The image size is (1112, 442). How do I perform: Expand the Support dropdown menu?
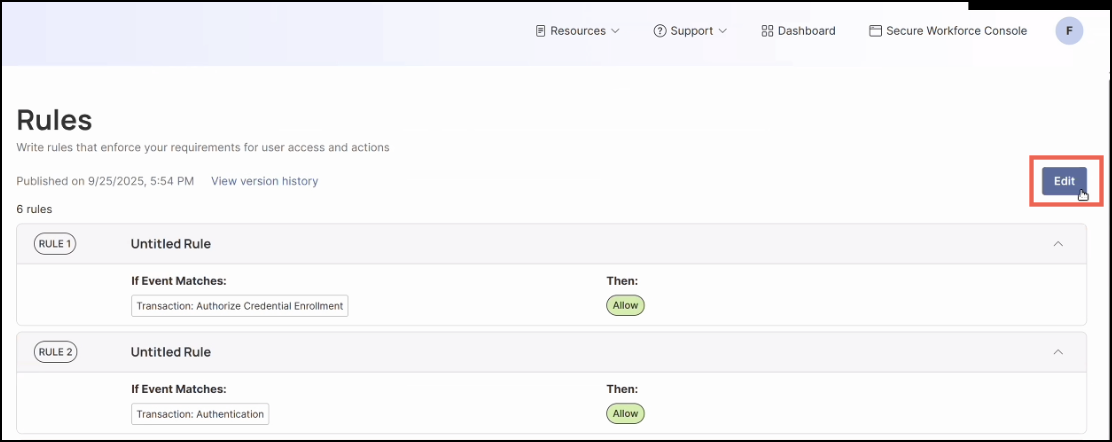(x=692, y=31)
